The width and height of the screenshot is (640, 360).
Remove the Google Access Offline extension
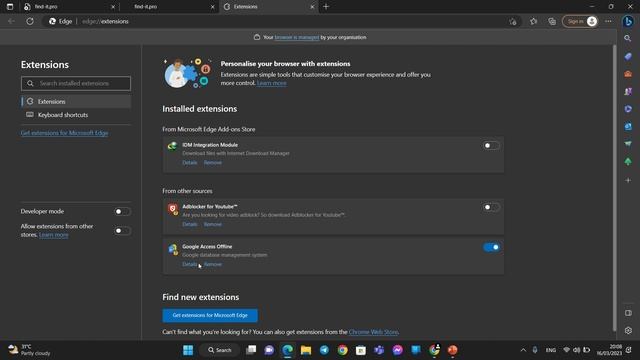pyautogui.click(x=213, y=264)
